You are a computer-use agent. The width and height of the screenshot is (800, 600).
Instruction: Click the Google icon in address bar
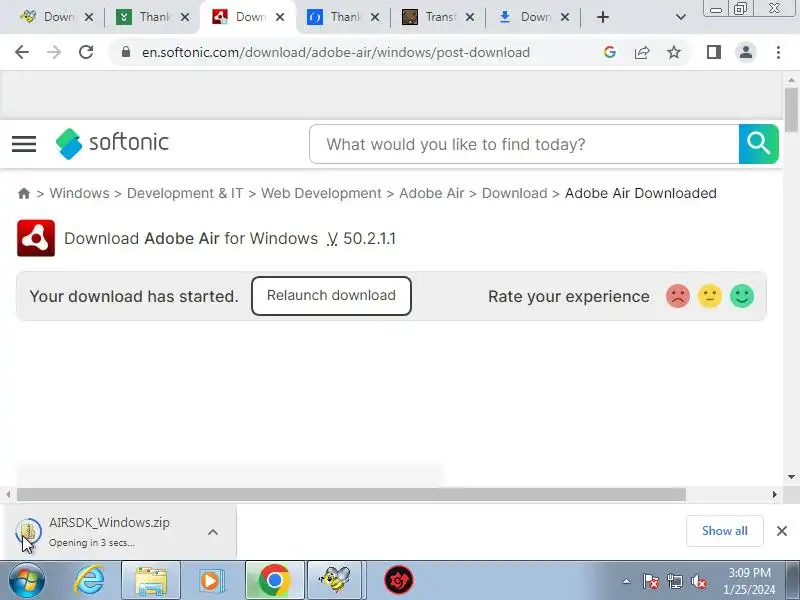tap(610, 52)
